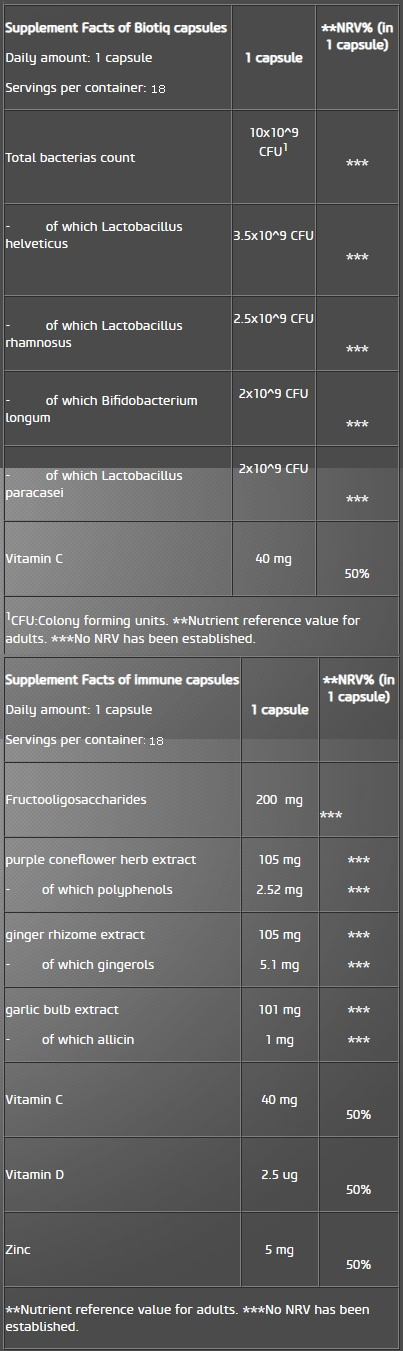Click the bottom NRV footnote text
The width and height of the screenshot is (403, 1351).
[x=188, y=1317]
